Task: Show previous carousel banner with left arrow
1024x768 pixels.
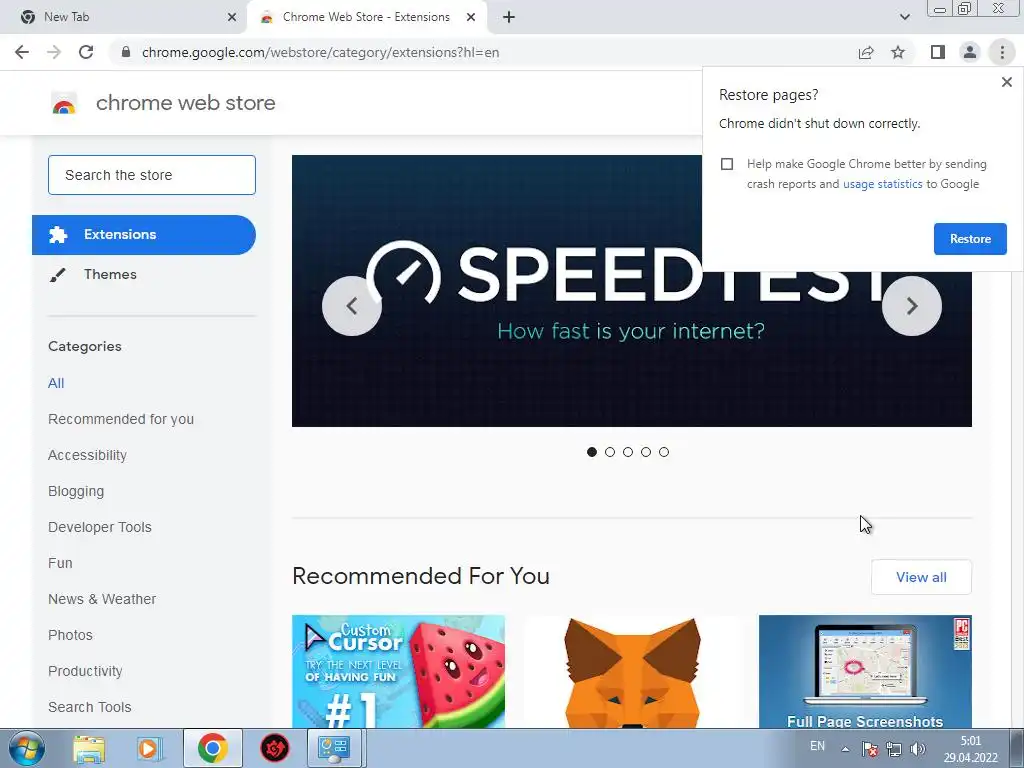Action: point(352,306)
